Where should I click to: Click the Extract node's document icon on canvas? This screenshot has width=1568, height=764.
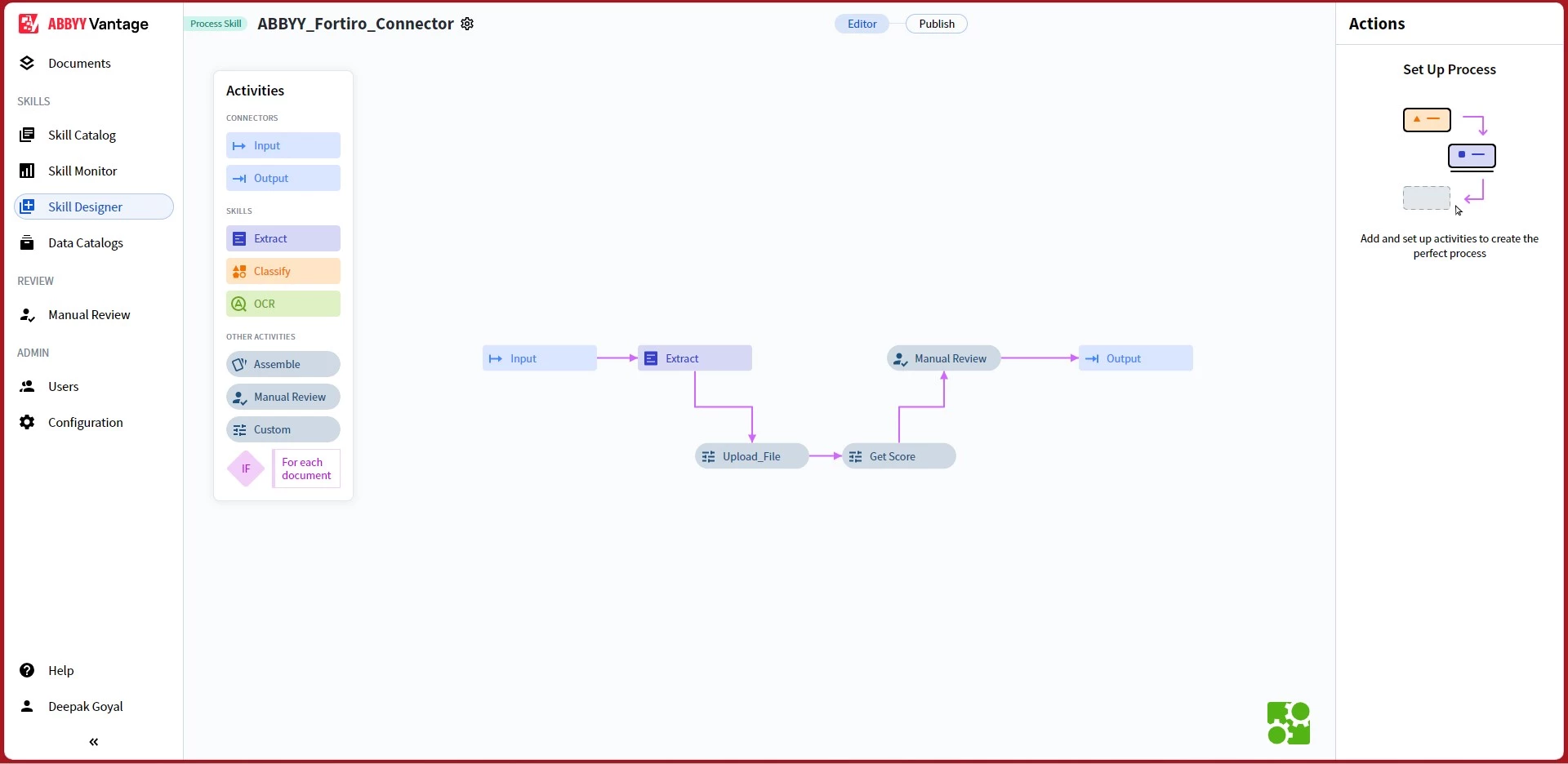[651, 359]
